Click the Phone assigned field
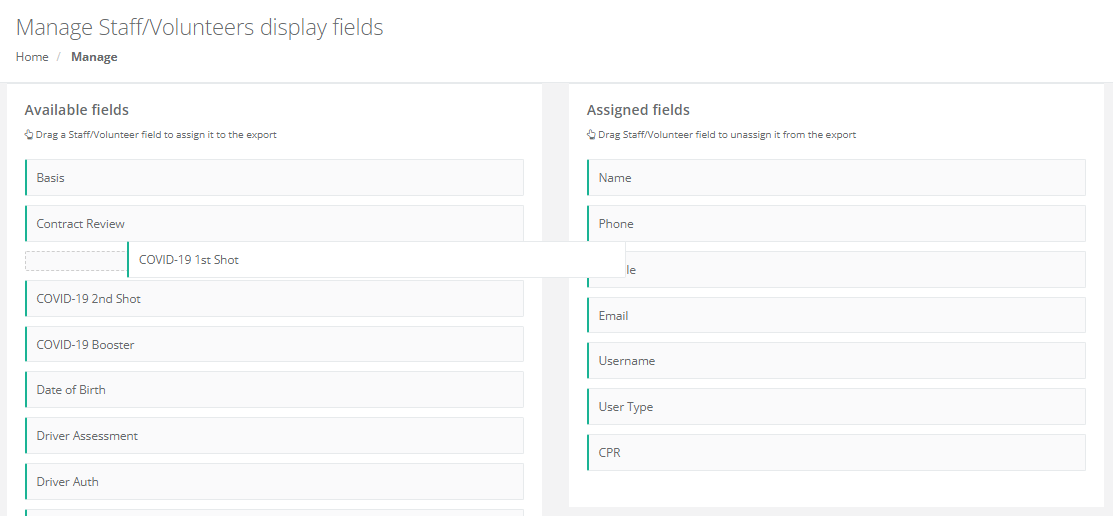This screenshot has height=516, width=1113. click(x=836, y=224)
